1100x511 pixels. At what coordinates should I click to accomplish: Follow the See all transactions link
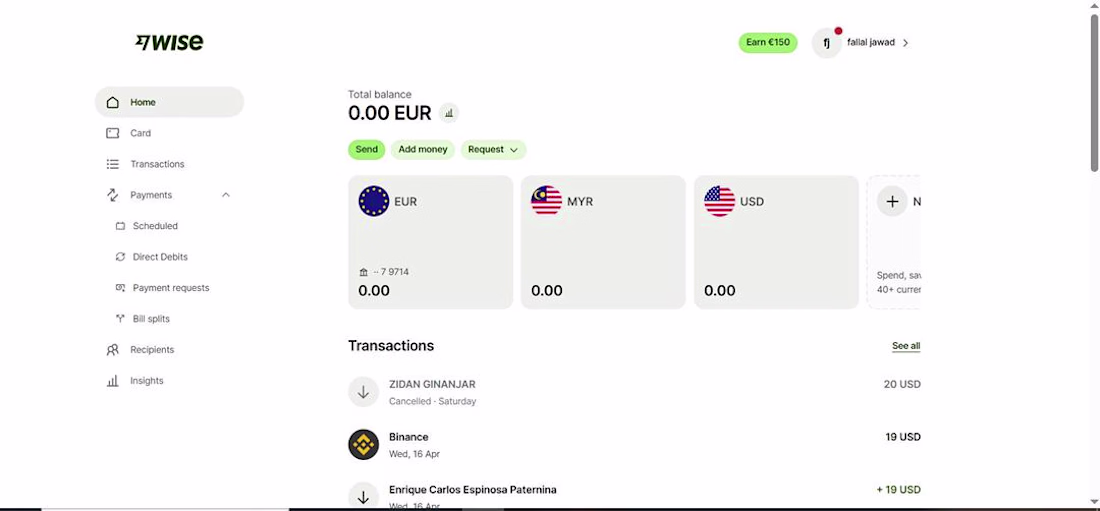pyautogui.click(x=906, y=346)
